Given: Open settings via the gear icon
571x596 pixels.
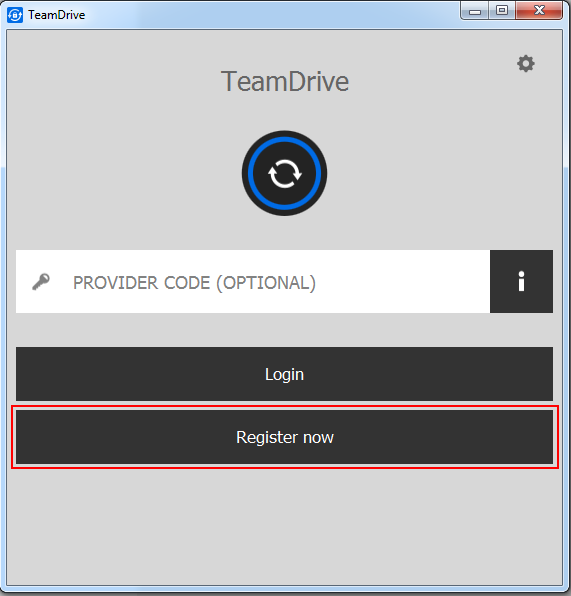Looking at the screenshot, I should pos(526,63).
